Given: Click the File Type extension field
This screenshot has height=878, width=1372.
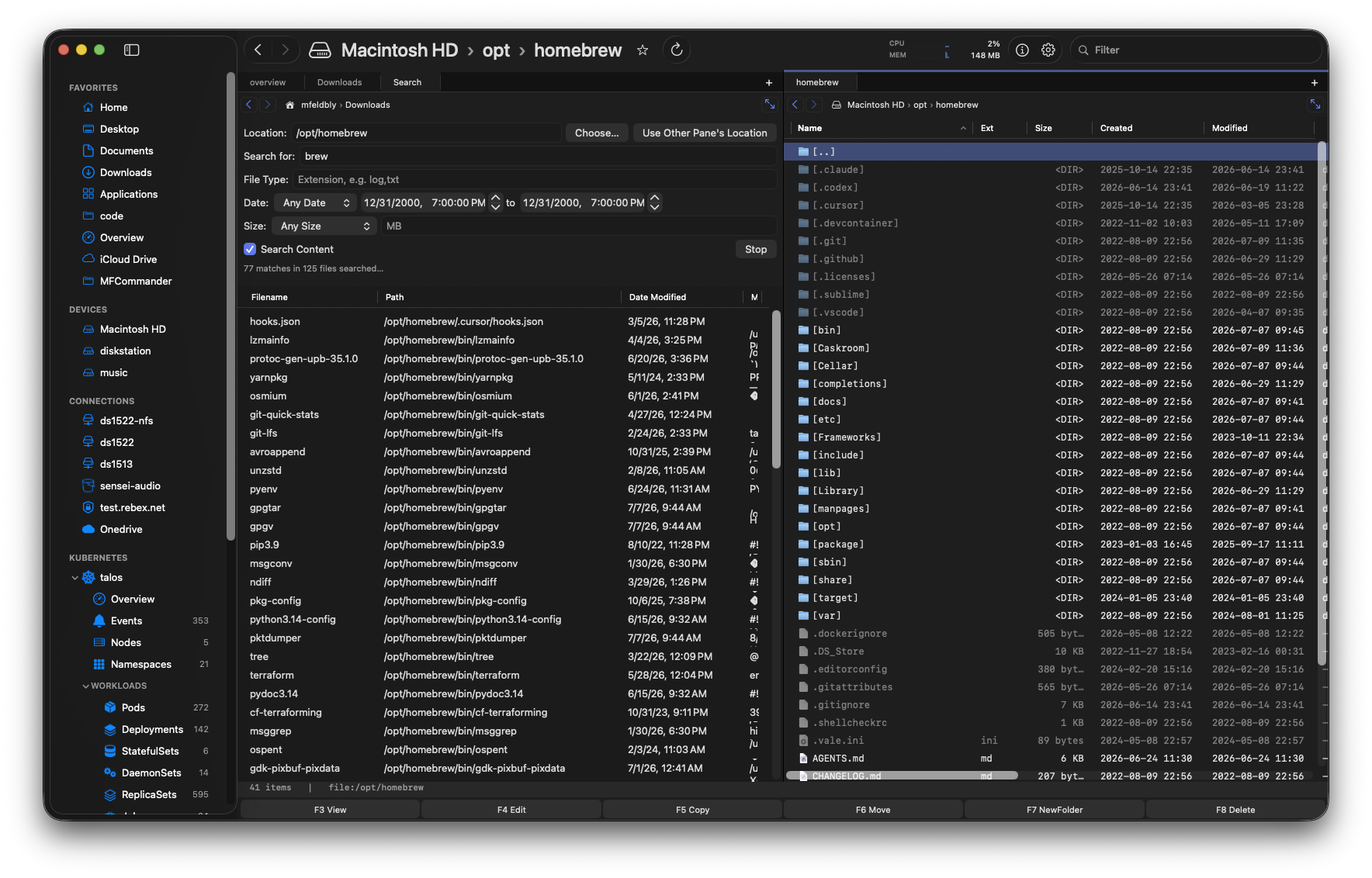Looking at the screenshot, I should [x=534, y=179].
